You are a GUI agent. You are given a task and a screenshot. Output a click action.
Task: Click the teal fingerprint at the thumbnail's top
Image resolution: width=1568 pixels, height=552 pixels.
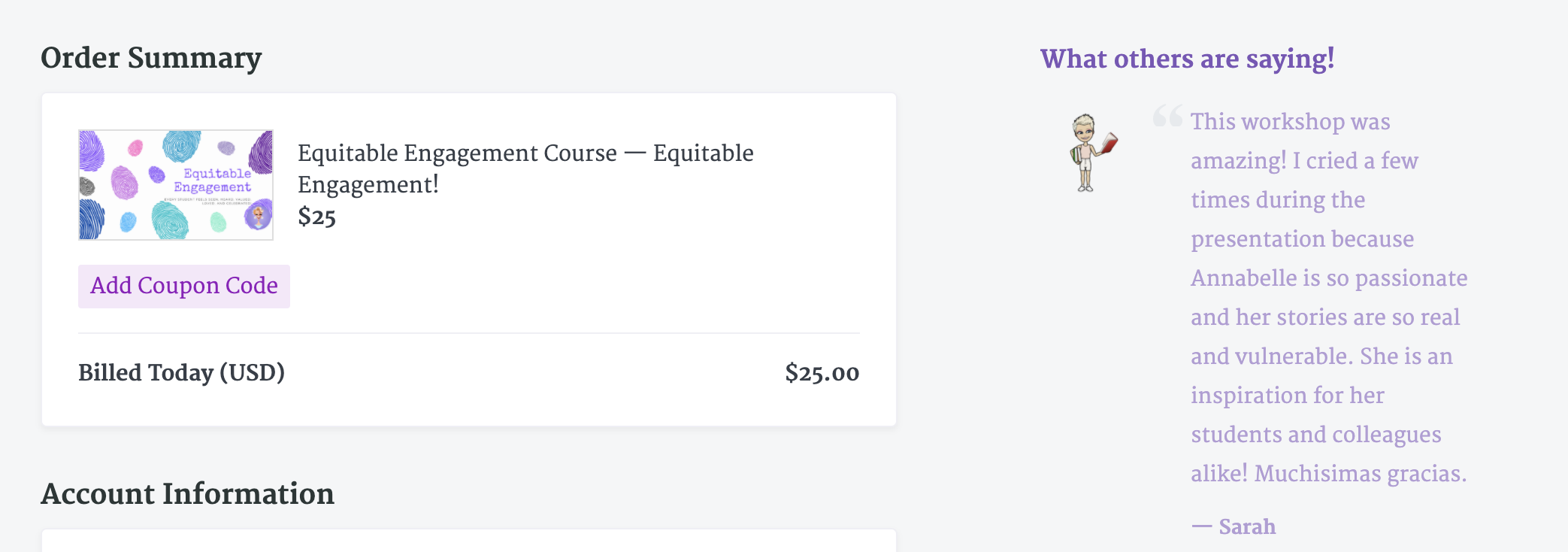181,145
